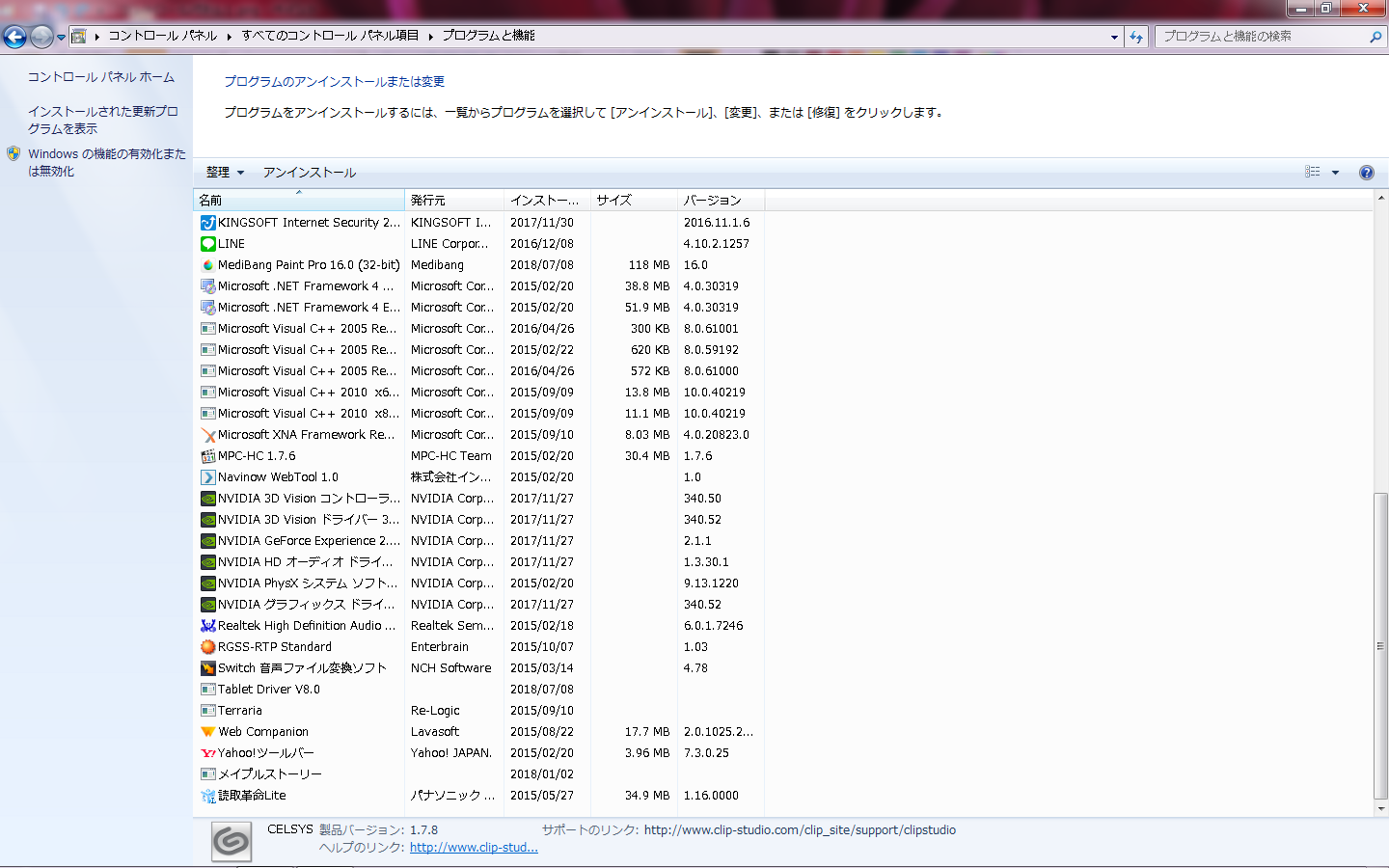
Task: Select Microsoft Visual C++ 2010 x64 row
Action: (478, 393)
